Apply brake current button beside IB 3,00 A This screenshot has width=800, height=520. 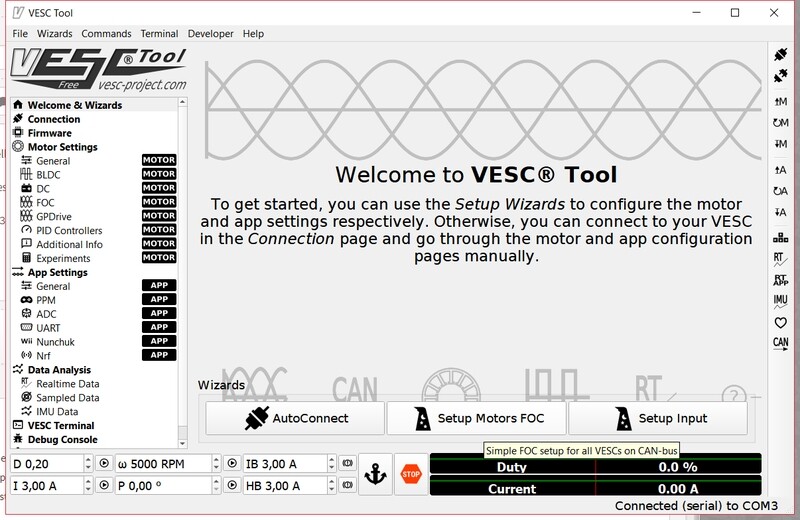pyautogui.click(x=347, y=463)
